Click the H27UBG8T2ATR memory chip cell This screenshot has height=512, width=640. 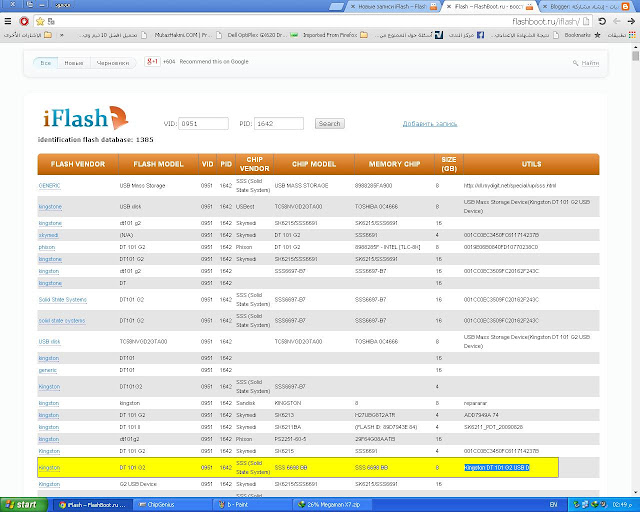(x=375, y=415)
